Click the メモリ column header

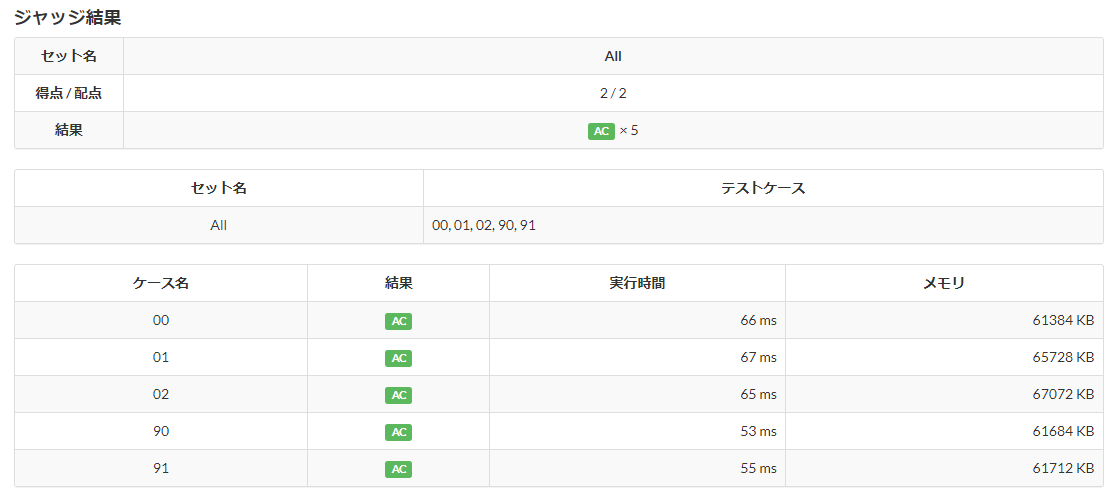(x=944, y=283)
